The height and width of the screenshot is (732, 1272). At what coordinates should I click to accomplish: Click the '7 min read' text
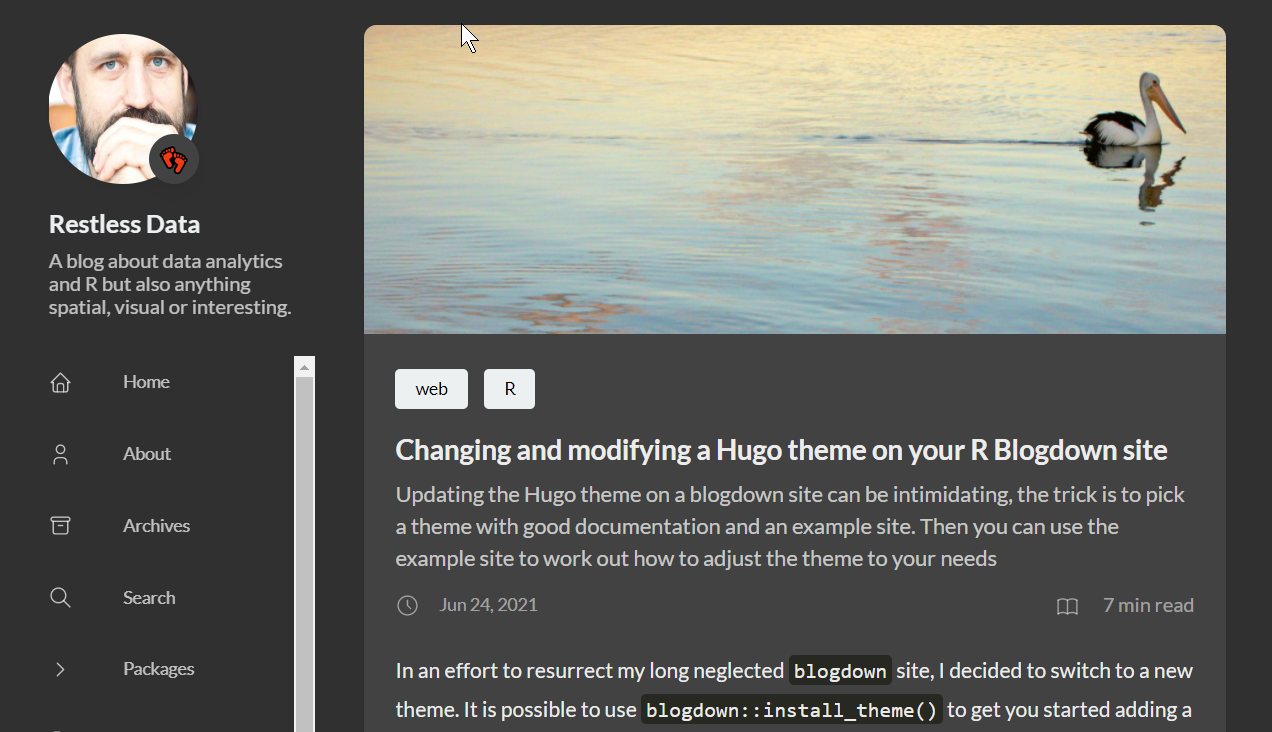click(x=1148, y=605)
